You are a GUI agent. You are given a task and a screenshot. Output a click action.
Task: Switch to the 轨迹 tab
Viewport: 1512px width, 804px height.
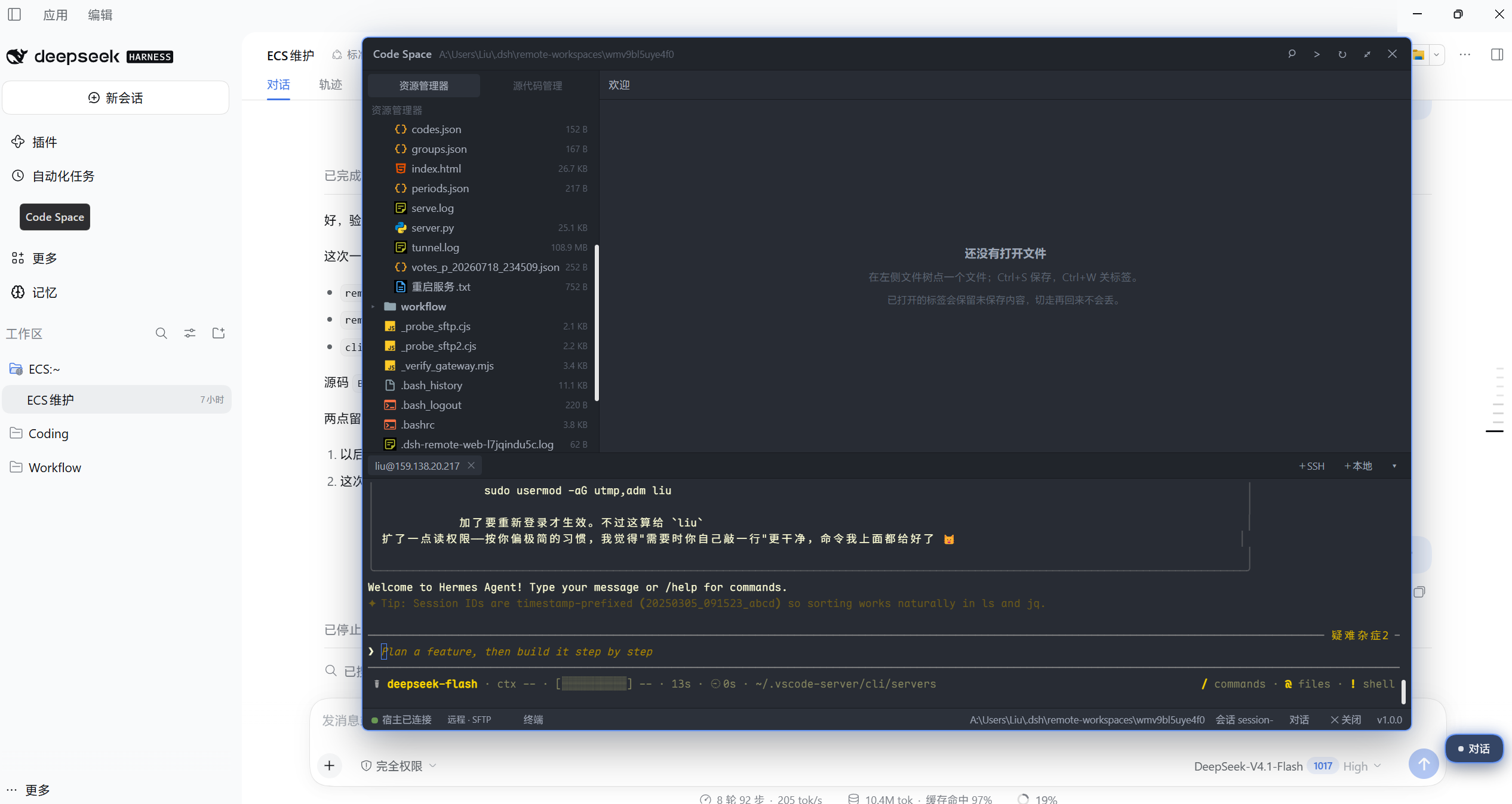coord(330,85)
